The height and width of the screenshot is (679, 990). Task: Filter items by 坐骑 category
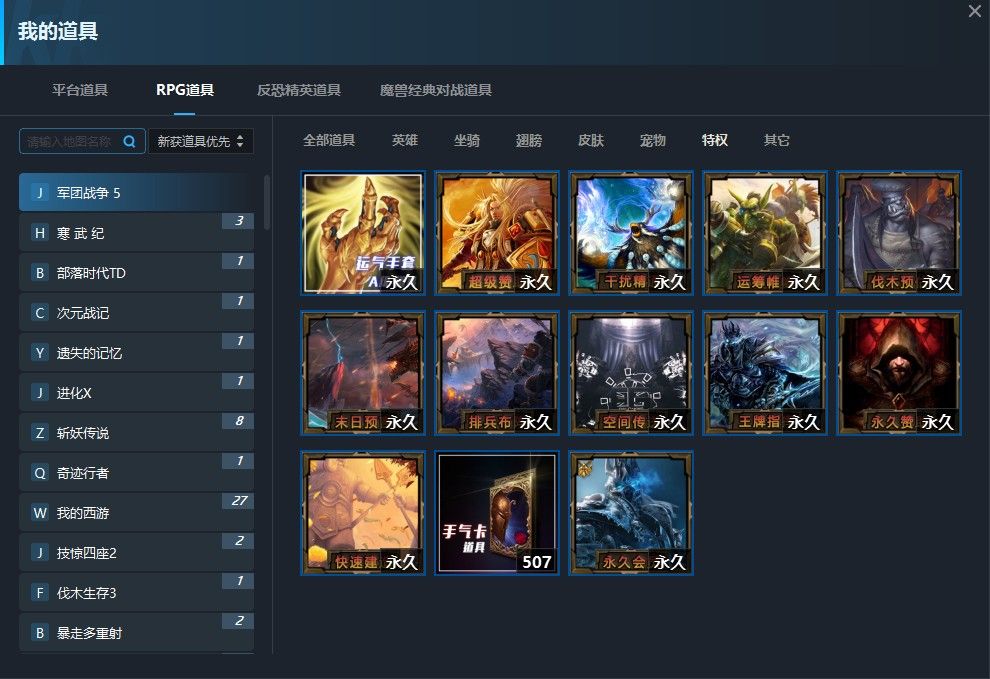coord(467,140)
